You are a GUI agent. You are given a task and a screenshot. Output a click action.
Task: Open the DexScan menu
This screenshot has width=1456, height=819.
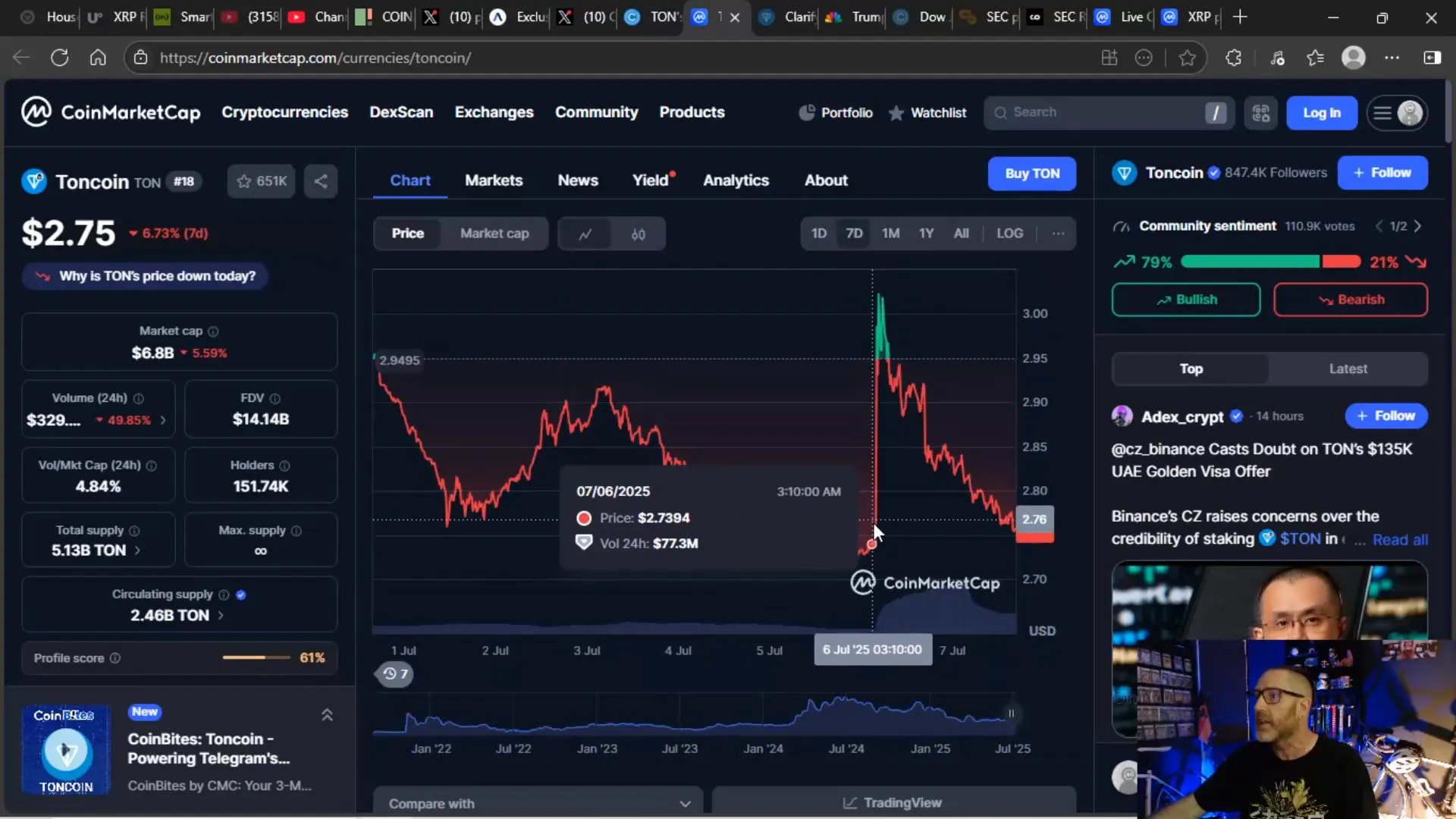tap(401, 112)
